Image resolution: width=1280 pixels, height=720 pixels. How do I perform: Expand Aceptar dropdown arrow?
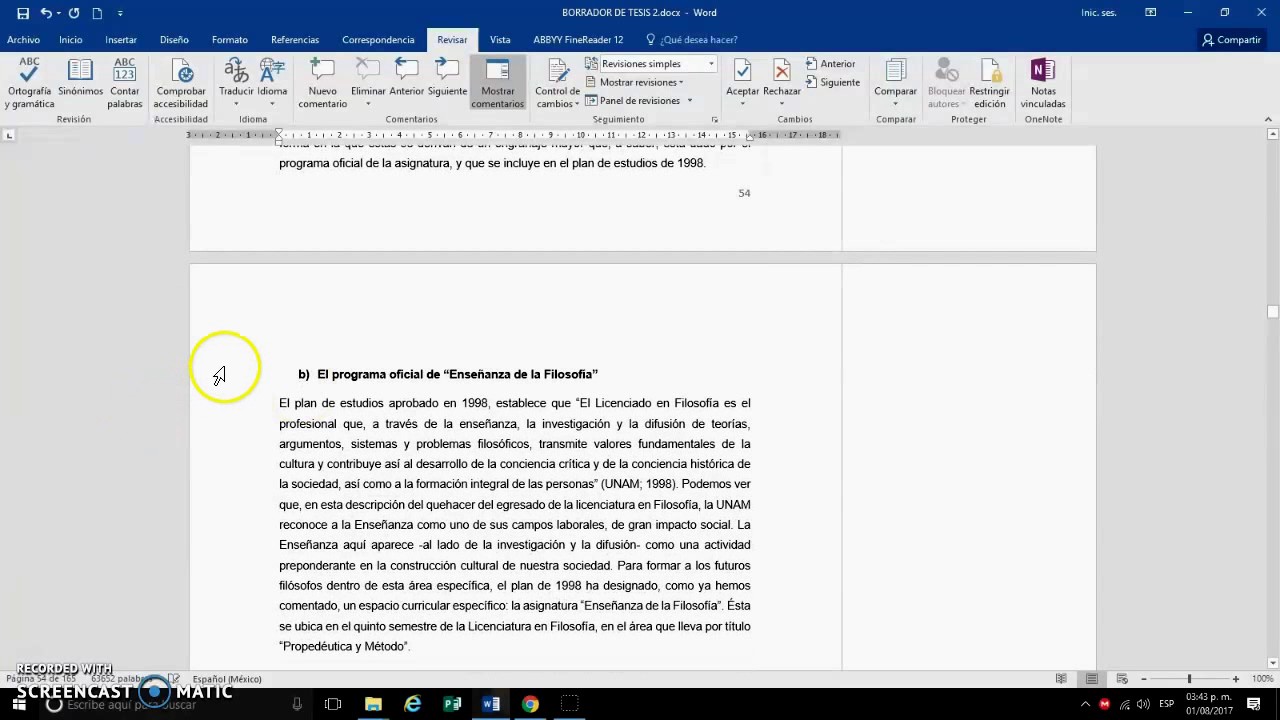(742, 104)
